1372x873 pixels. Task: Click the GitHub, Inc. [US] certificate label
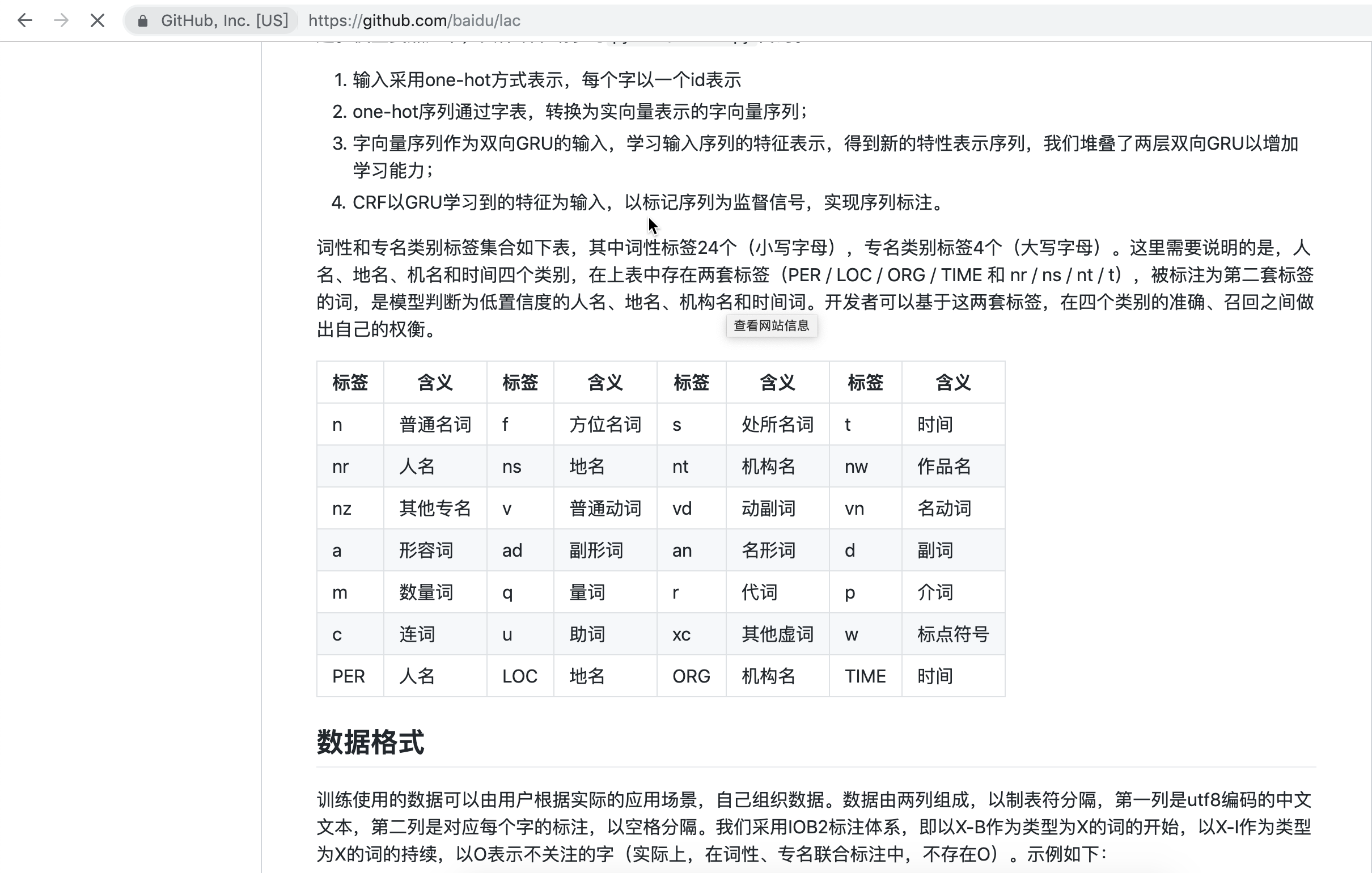(224, 21)
